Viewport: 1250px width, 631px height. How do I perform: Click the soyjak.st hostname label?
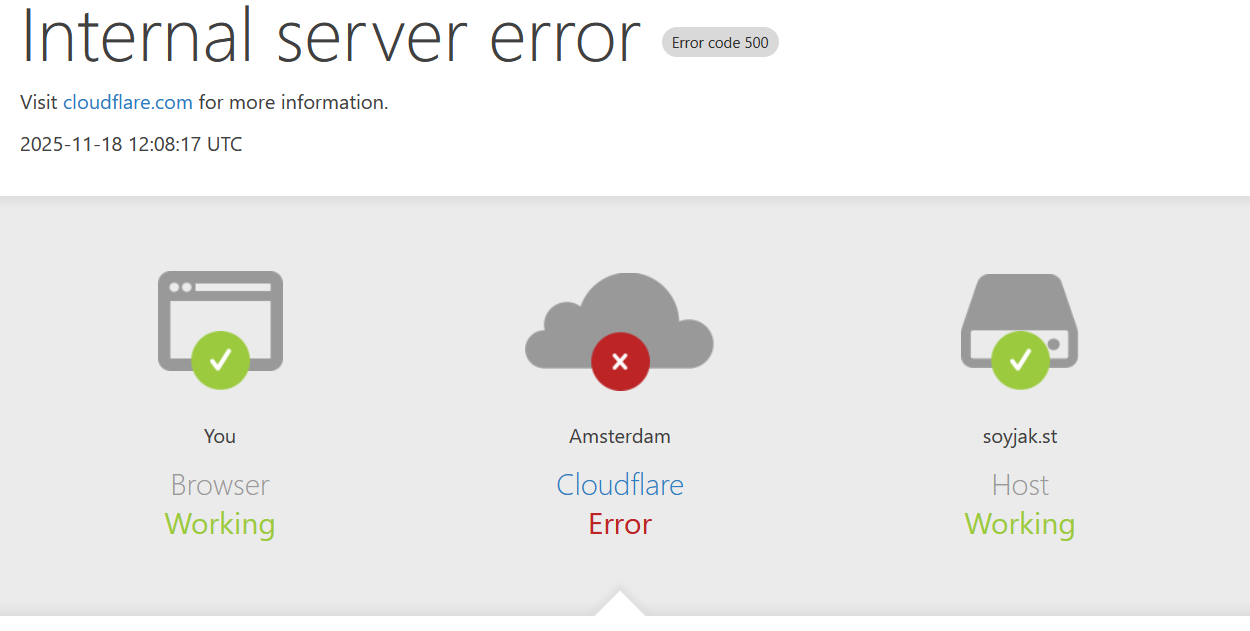[x=1020, y=436]
